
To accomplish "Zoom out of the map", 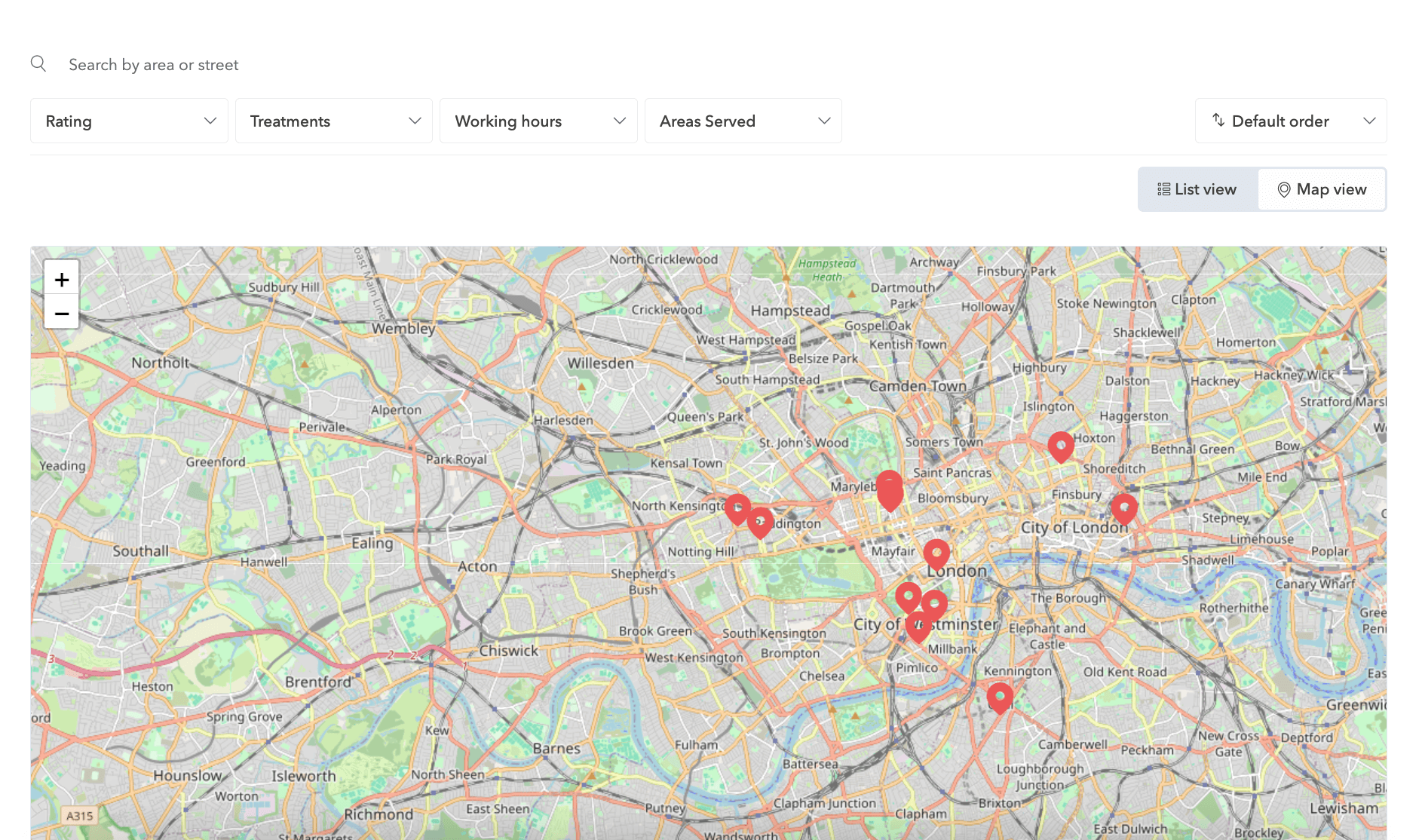I will [x=62, y=313].
